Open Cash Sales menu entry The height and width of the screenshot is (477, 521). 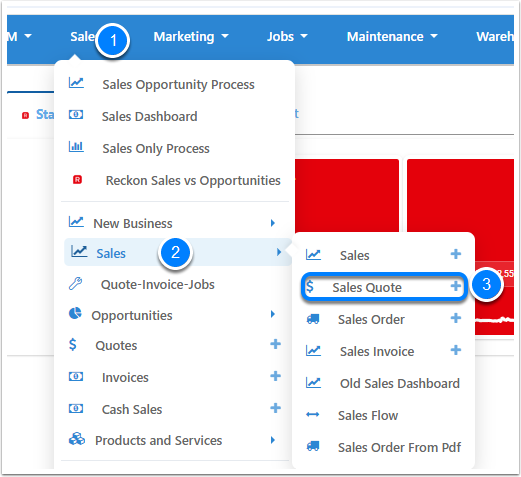[132, 409]
